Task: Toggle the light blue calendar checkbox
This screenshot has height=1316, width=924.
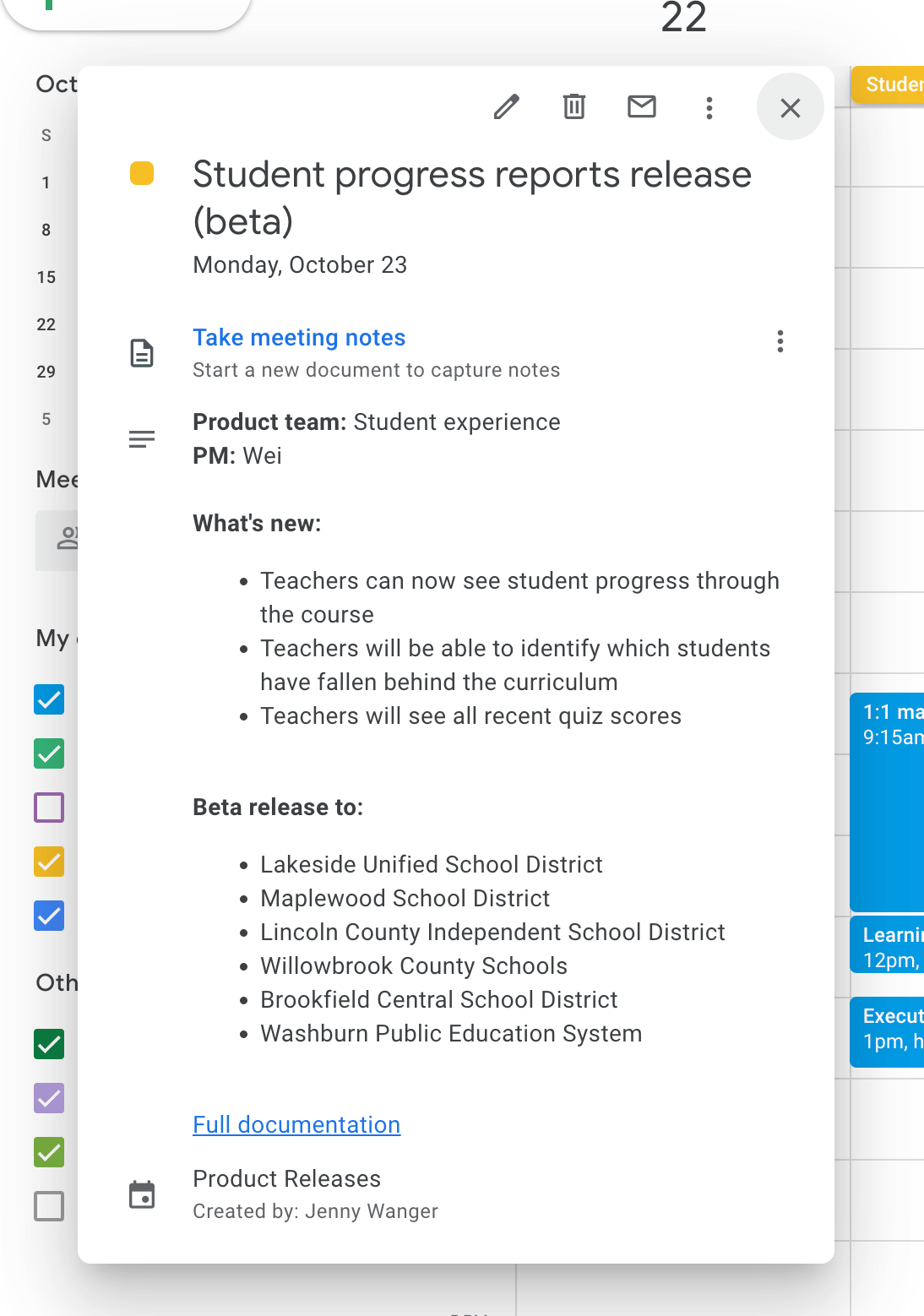Action: click(49, 699)
